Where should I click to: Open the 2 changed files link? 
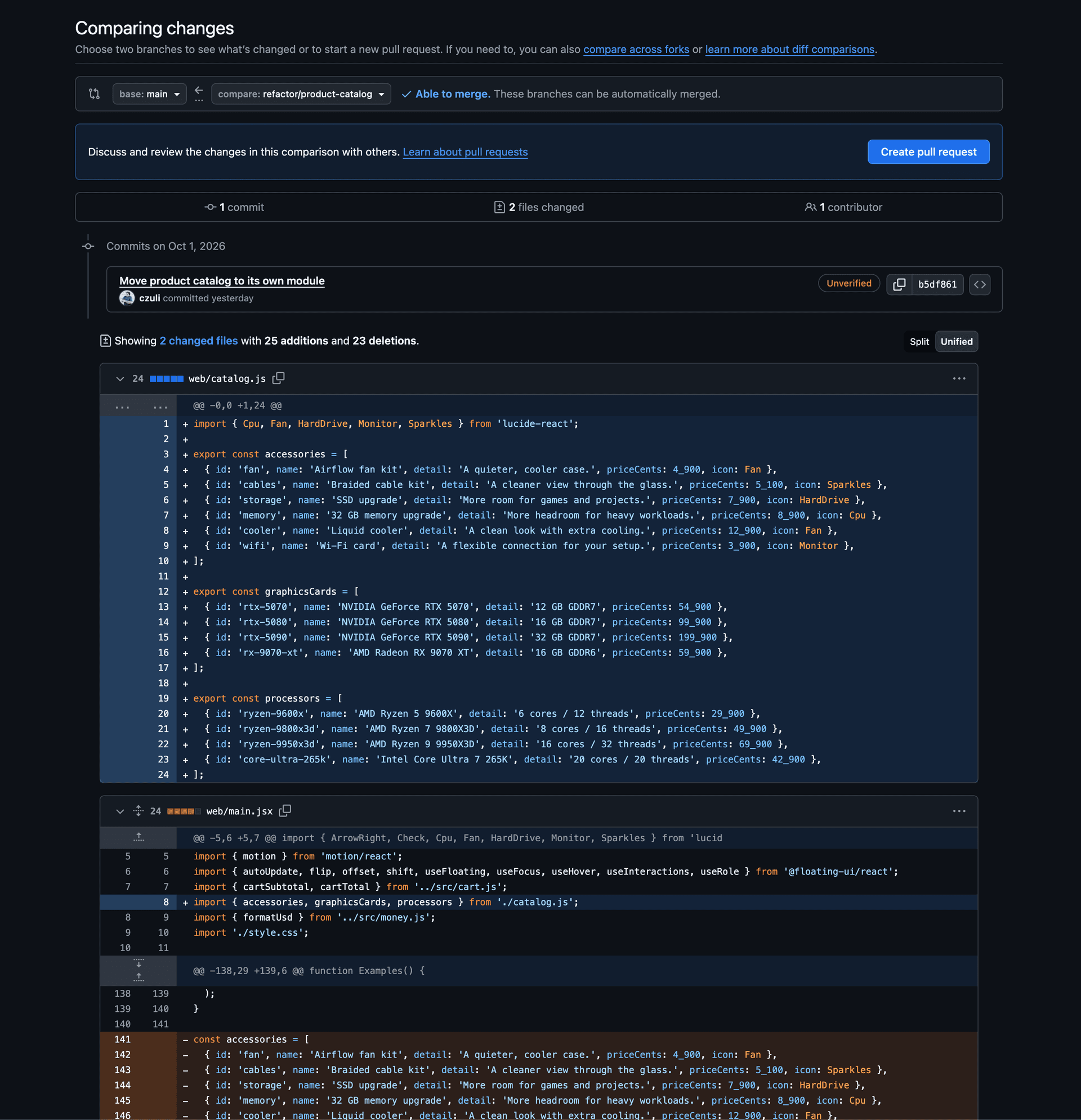pyautogui.click(x=198, y=341)
